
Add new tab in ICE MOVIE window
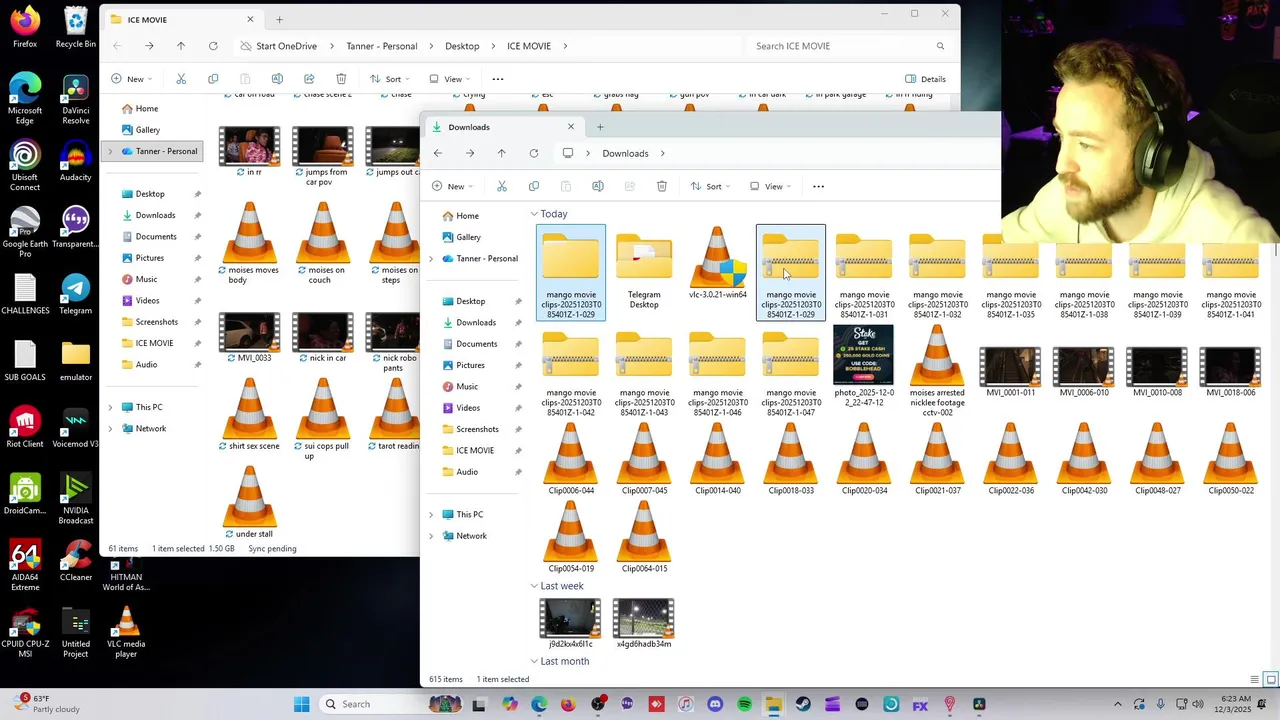(279, 20)
